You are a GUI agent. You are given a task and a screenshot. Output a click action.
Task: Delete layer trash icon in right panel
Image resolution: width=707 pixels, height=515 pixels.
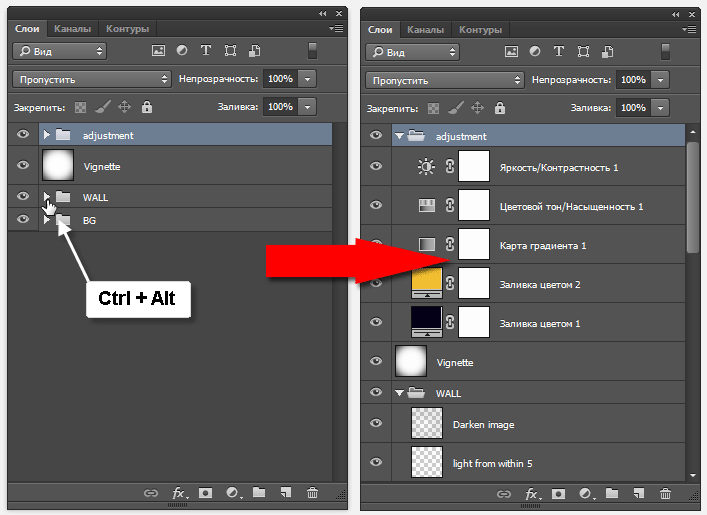pyautogui.click(x=665, y=493)
